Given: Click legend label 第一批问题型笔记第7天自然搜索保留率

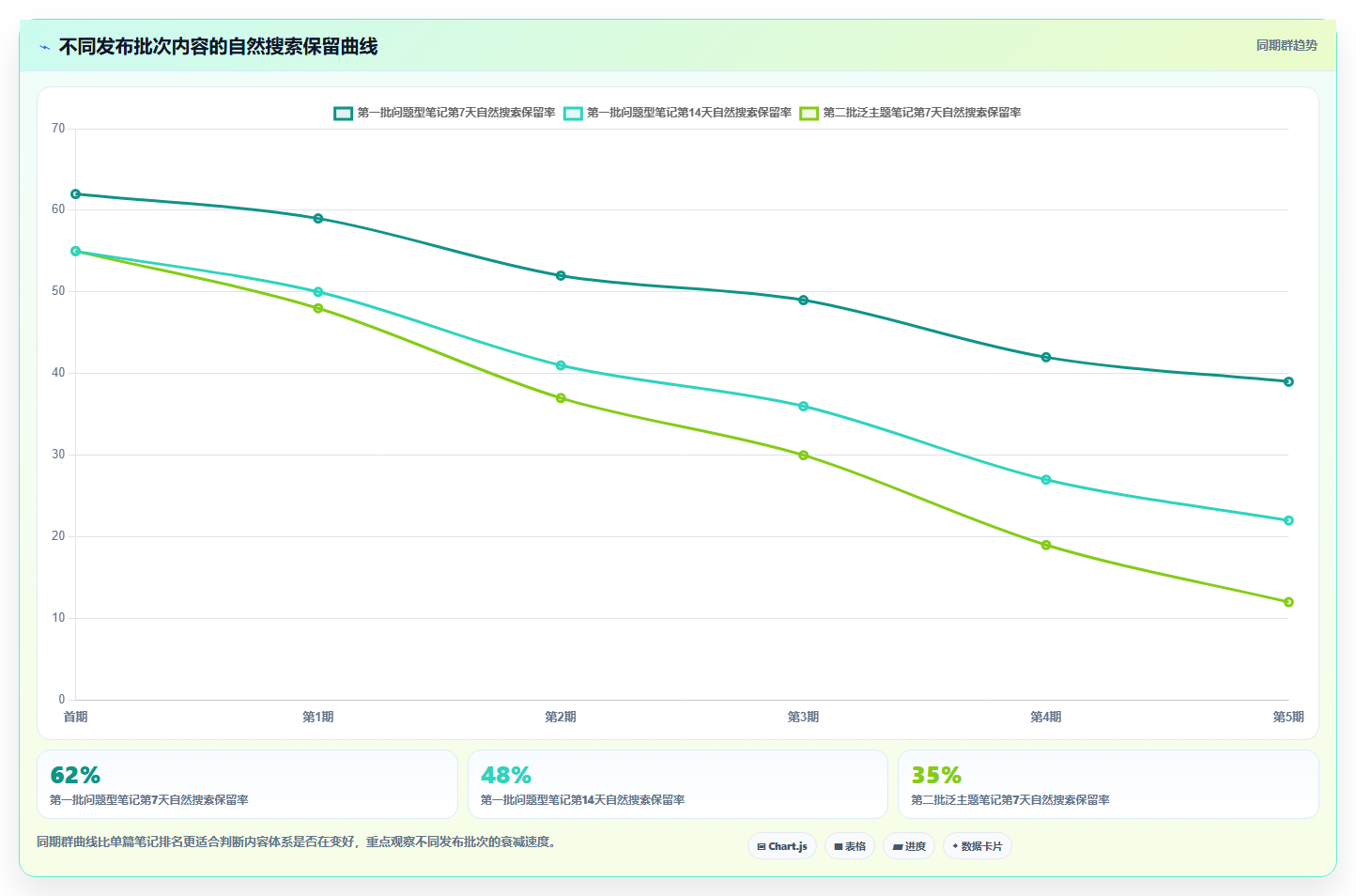Looking at the screenshot, I should (x=456, y=113).
